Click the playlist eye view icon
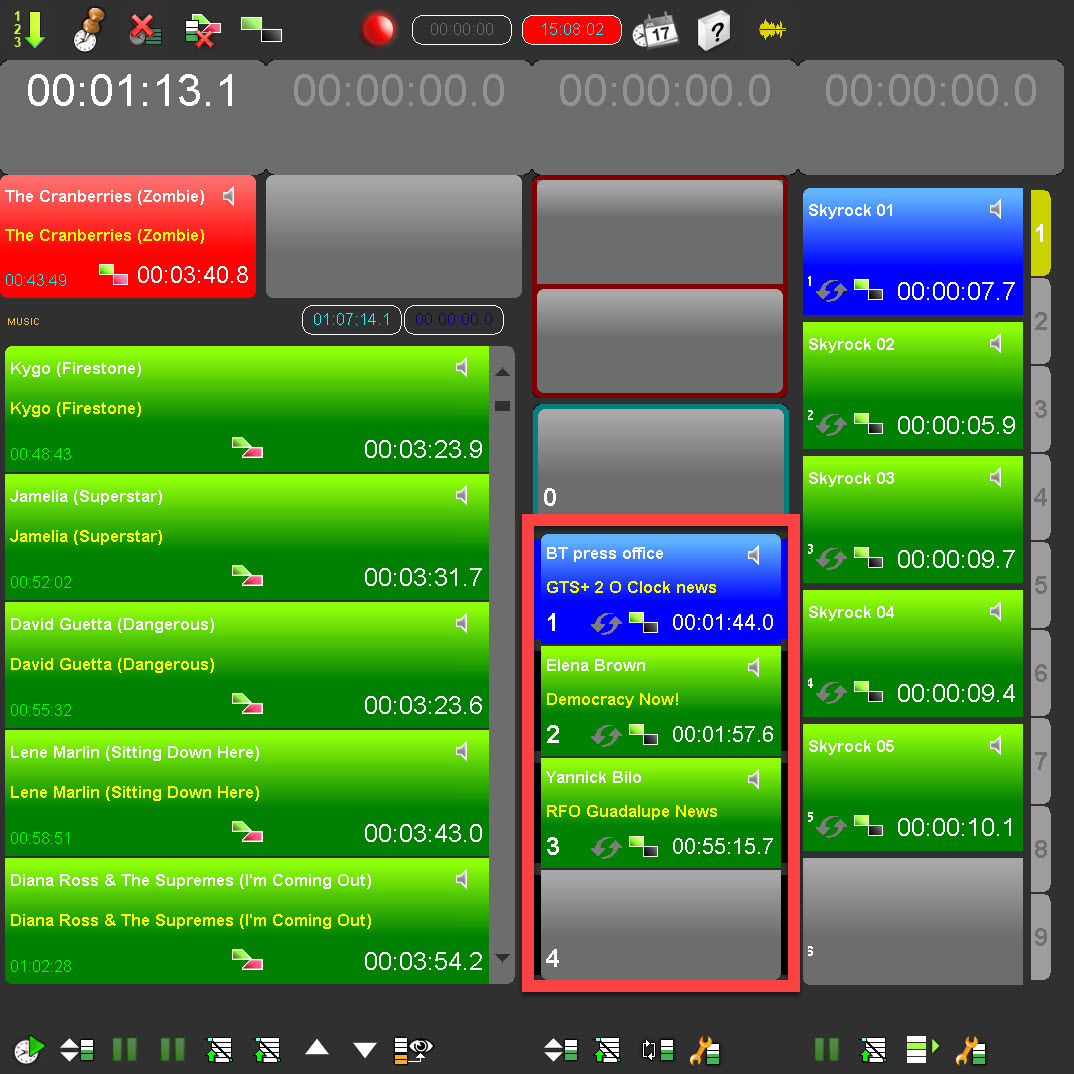Screen dimensions: 1074x1074 [413, 1049]
